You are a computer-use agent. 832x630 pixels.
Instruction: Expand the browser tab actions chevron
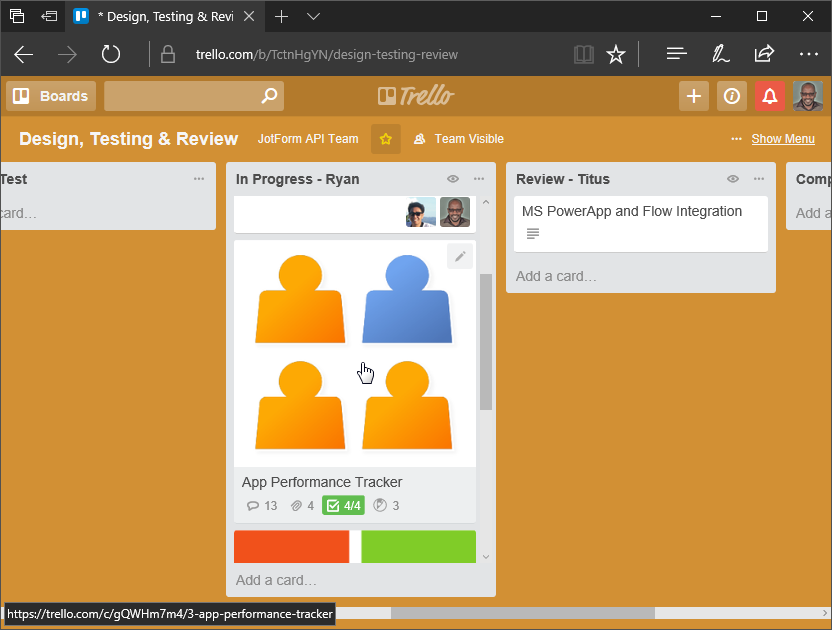[x=313, y=16]
